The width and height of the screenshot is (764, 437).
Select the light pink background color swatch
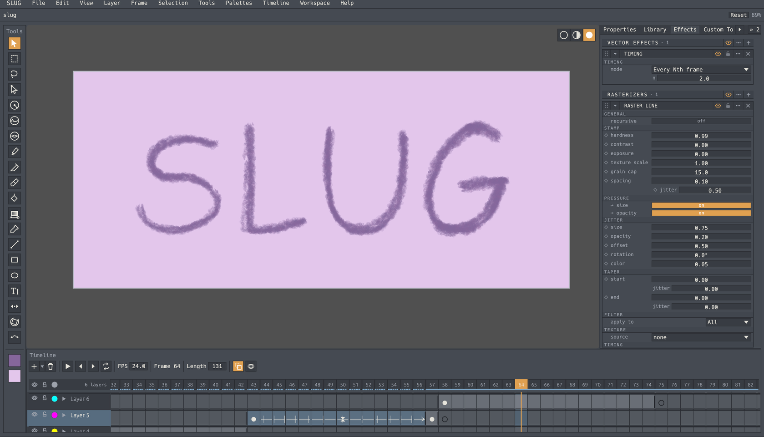(x=15, y=376)
